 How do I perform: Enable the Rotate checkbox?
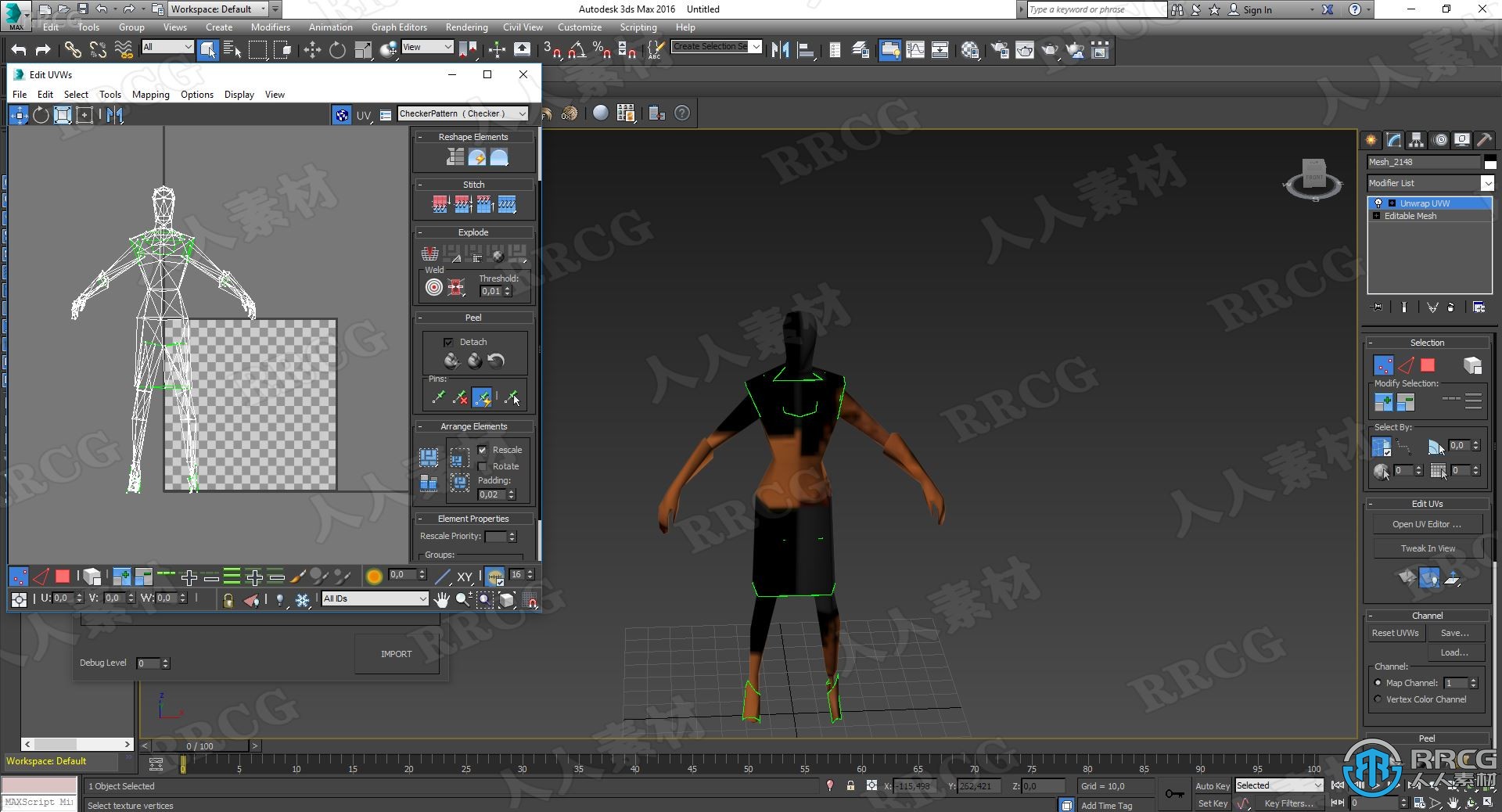tap(483, 466)
